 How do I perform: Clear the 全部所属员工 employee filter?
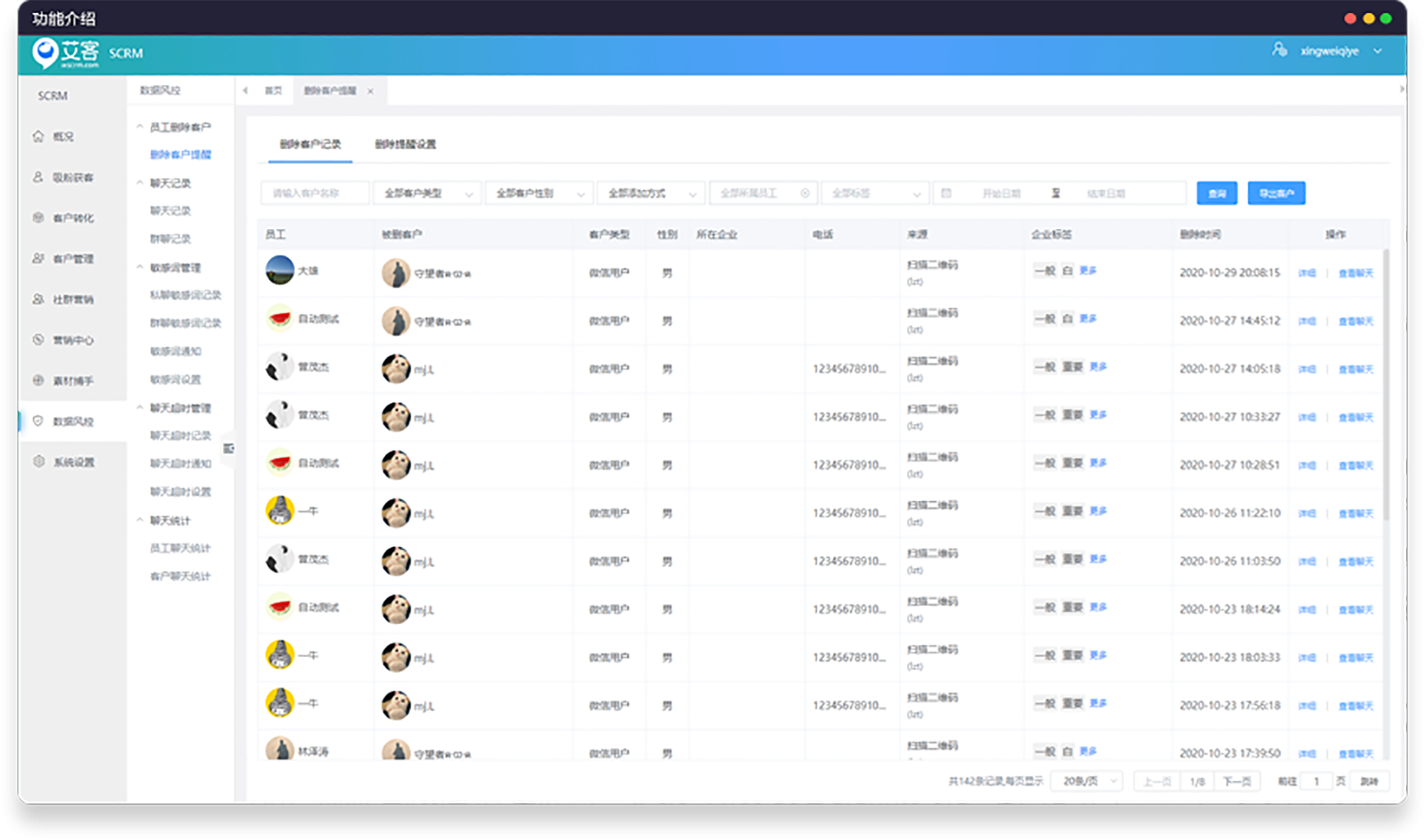pyautogui.click(x=805, y=193)
